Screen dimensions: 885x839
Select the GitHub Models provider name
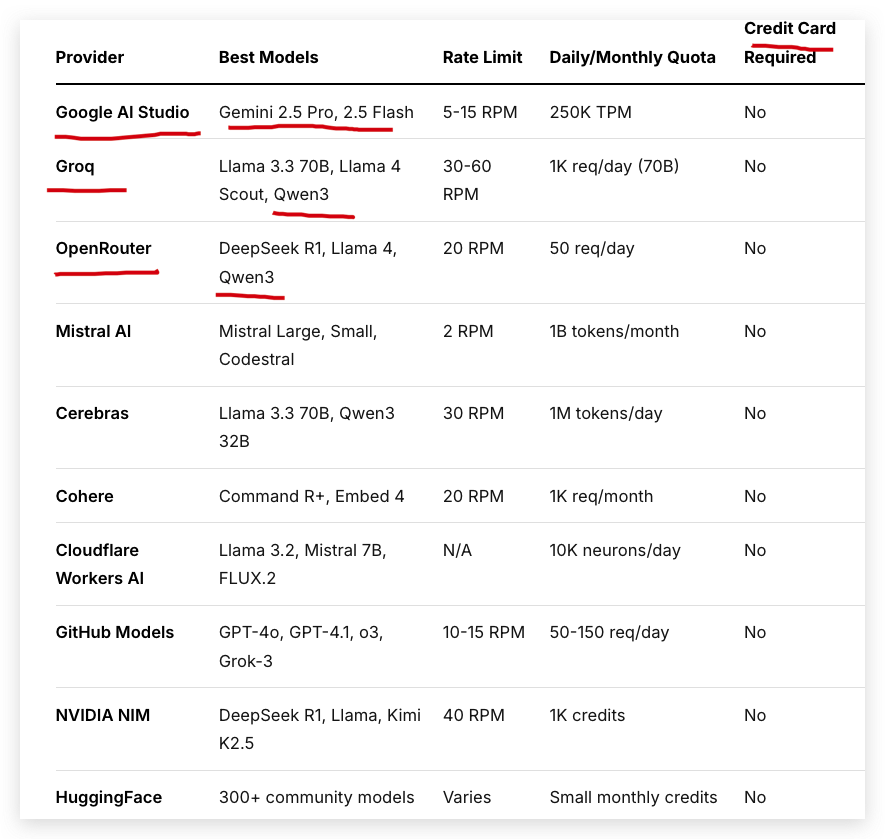click(115, 632)
